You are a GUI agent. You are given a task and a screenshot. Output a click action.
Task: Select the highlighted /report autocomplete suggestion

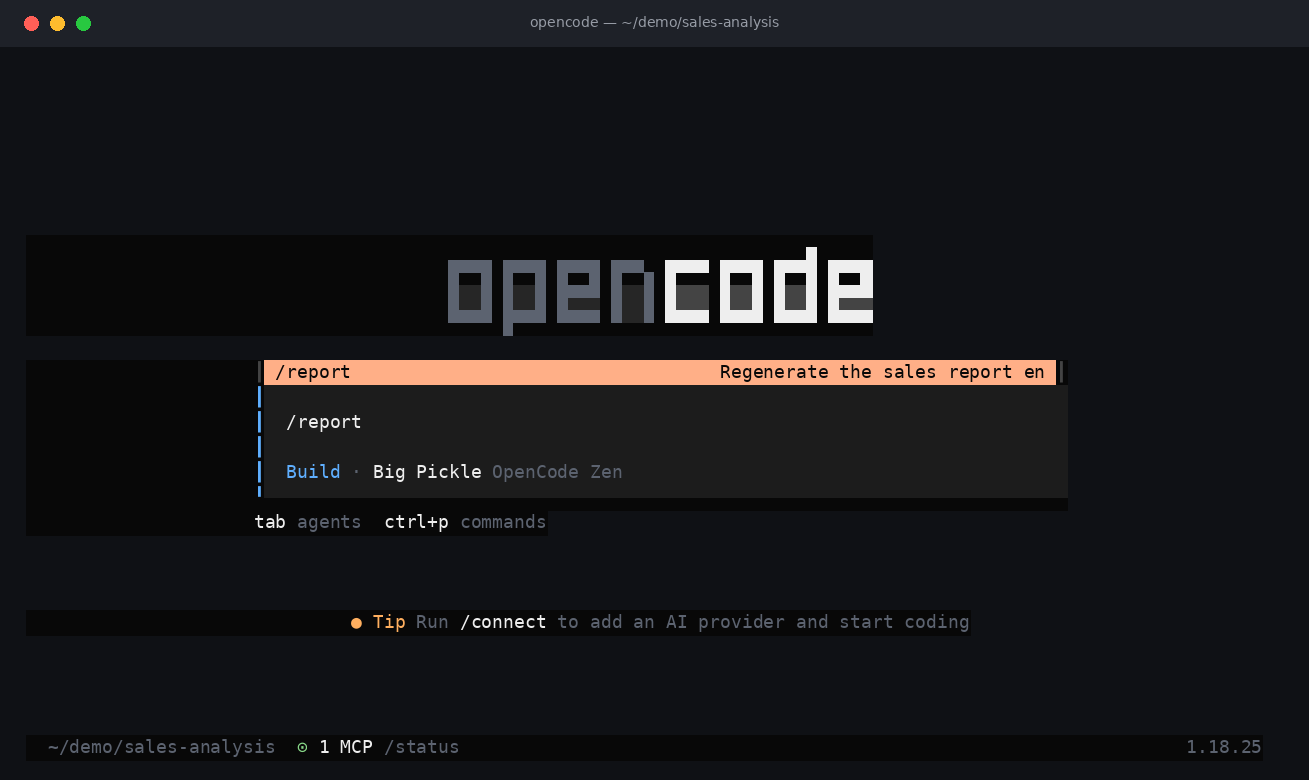click(659, 372)
